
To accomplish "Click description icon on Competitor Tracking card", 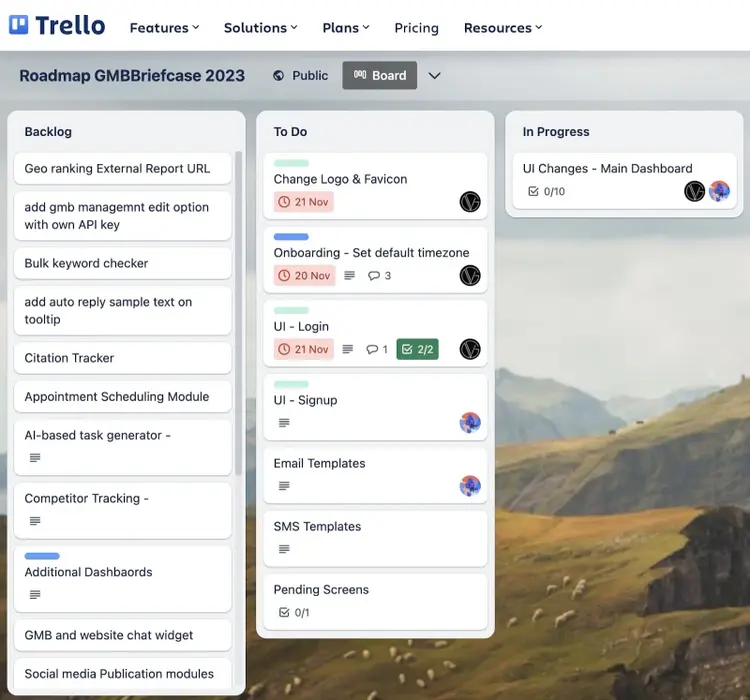I will coord(35,521).
